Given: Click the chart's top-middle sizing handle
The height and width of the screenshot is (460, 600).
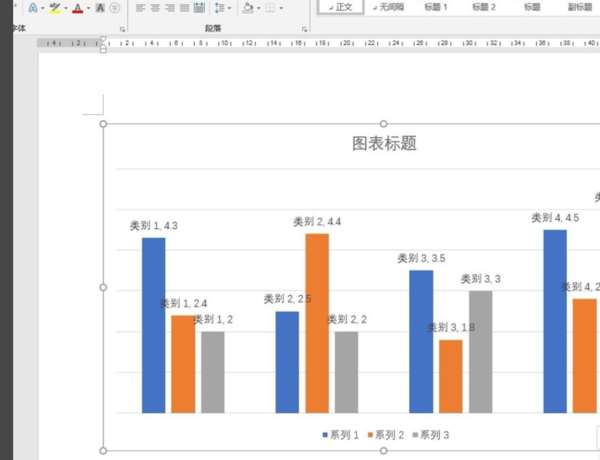Looking at the screenshot, I should pyautogui.click(x=383, y=124).
